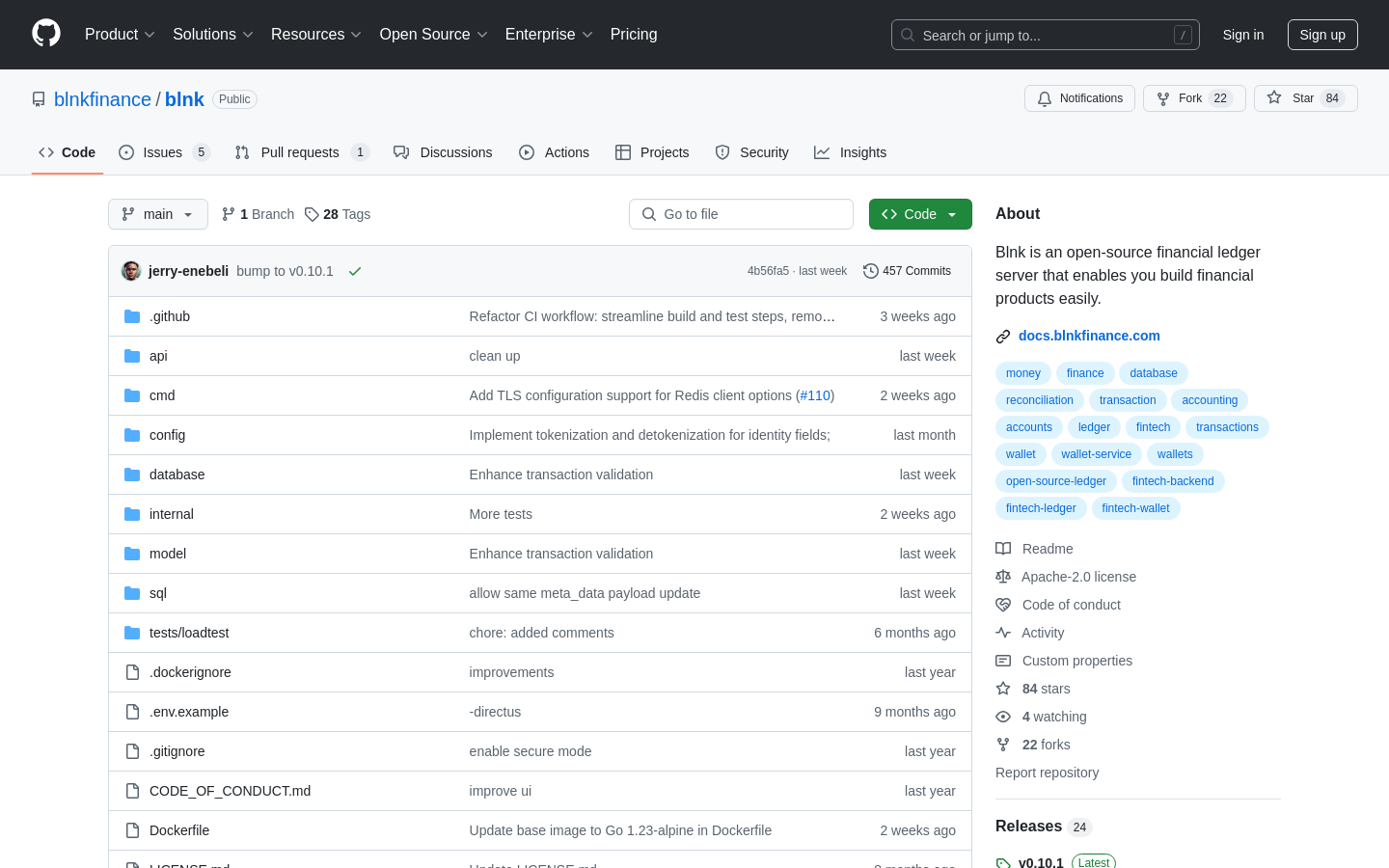Click the stars icon in About
The image size is (1389, 868).
pyautogui.click(x=1003, y=689)
